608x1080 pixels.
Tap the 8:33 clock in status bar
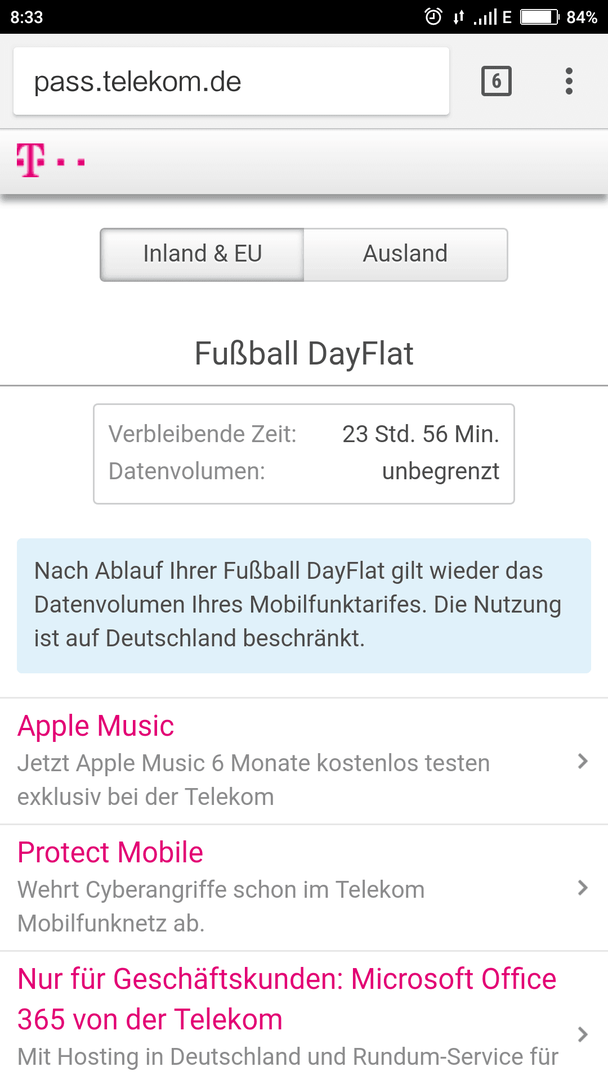coord(27,17)
